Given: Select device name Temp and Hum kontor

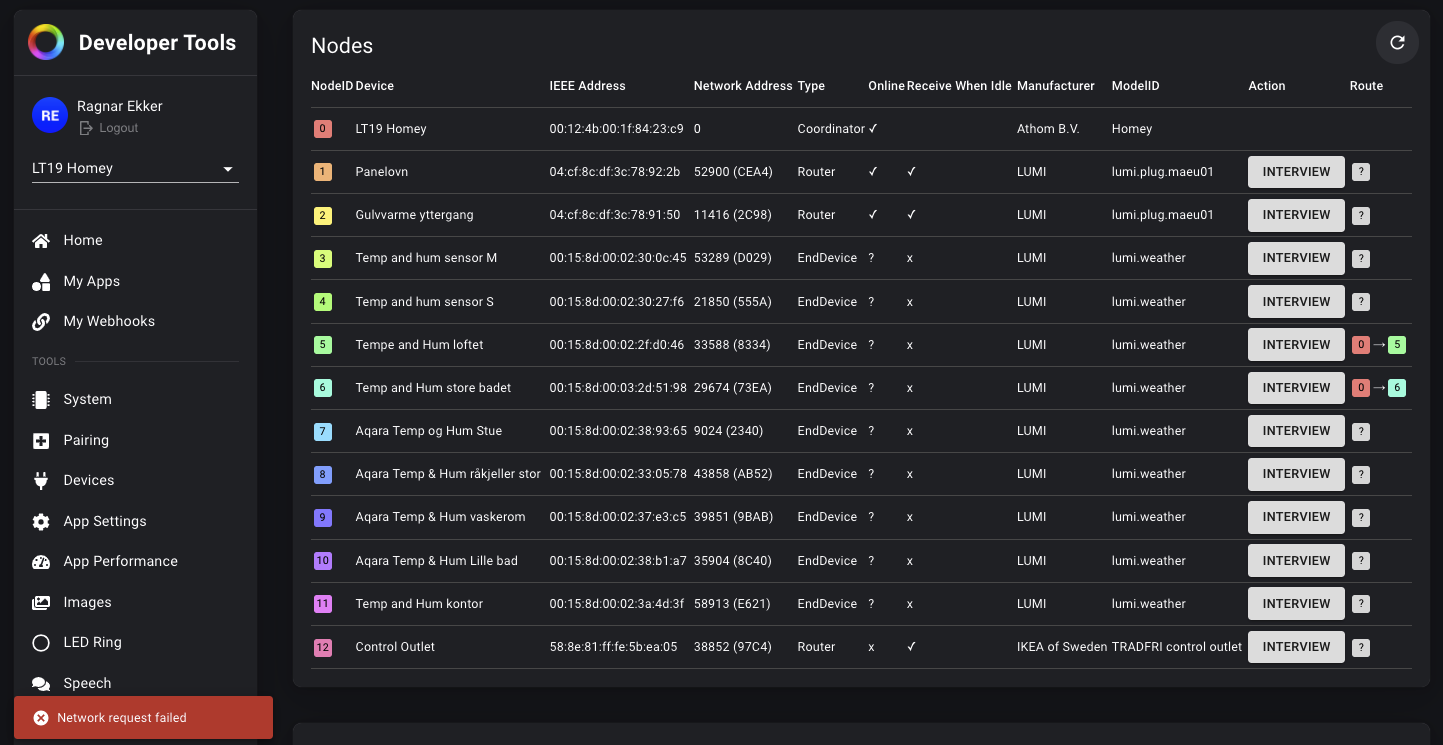Looking at the screenshot, I should pos(420,604).
